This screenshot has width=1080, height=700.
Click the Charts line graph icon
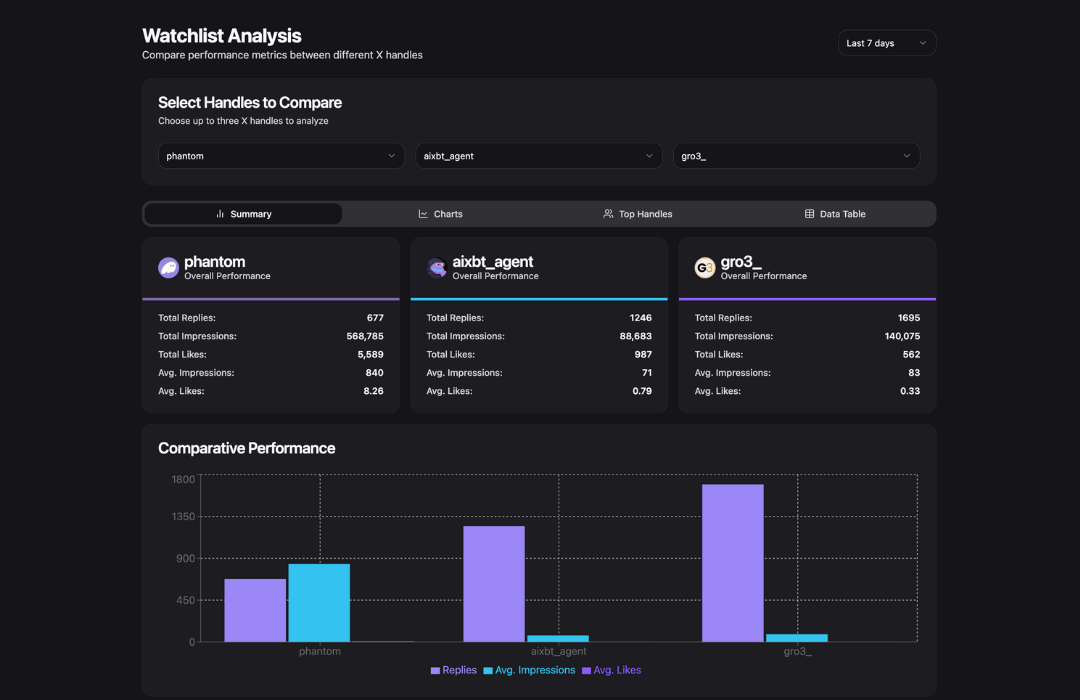421,213
